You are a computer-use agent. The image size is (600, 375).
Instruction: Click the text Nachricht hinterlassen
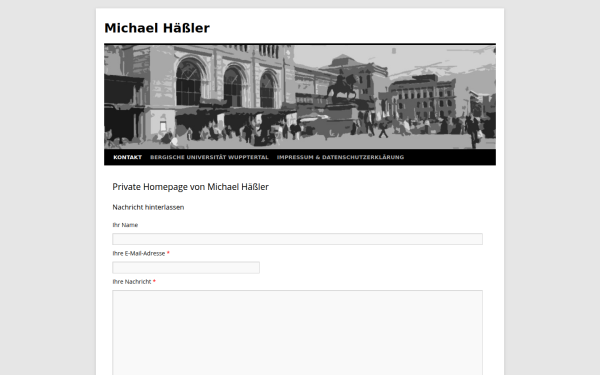[148, 207]
